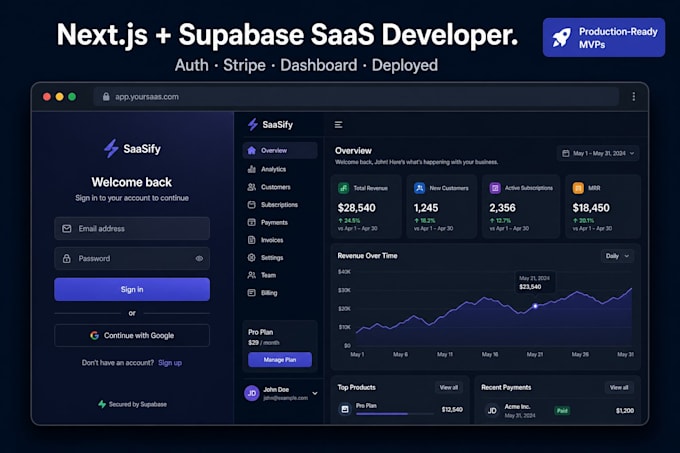Open the Subscriptions menu item
This screenshot has width=680, height=453.
point(280,205)
